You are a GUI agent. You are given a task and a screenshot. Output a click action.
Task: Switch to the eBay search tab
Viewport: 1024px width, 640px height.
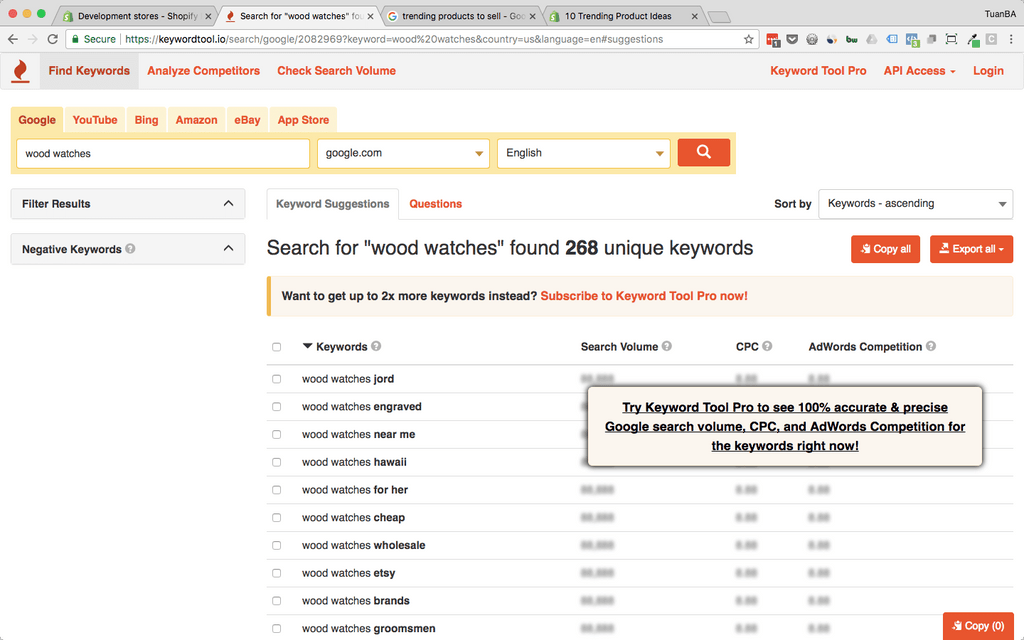coord(247,120)
